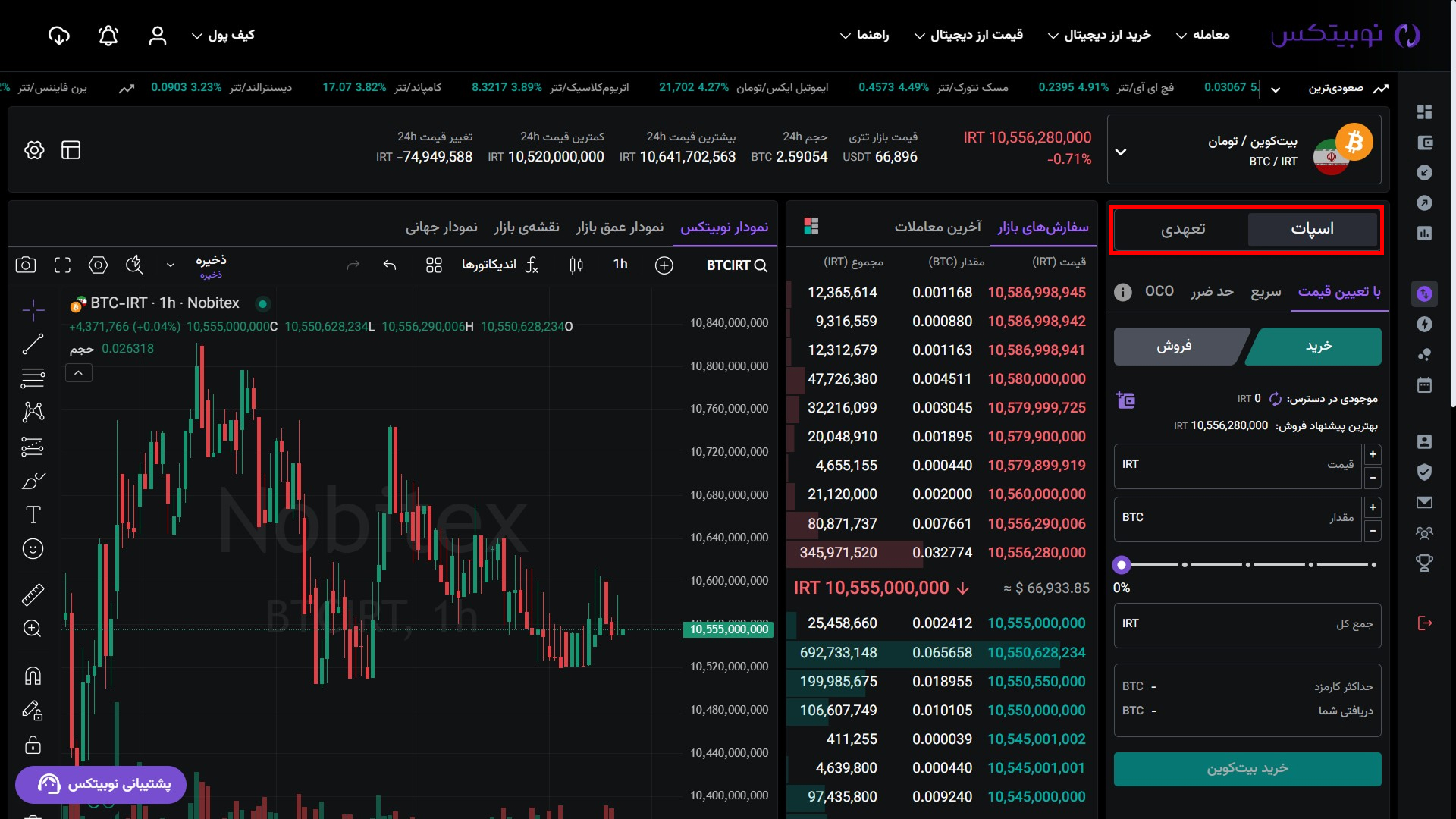This screenshot has width=1456, height=819.
Task: Open the wallet (کیف پول) dropdown
Action: click(223, 36)
